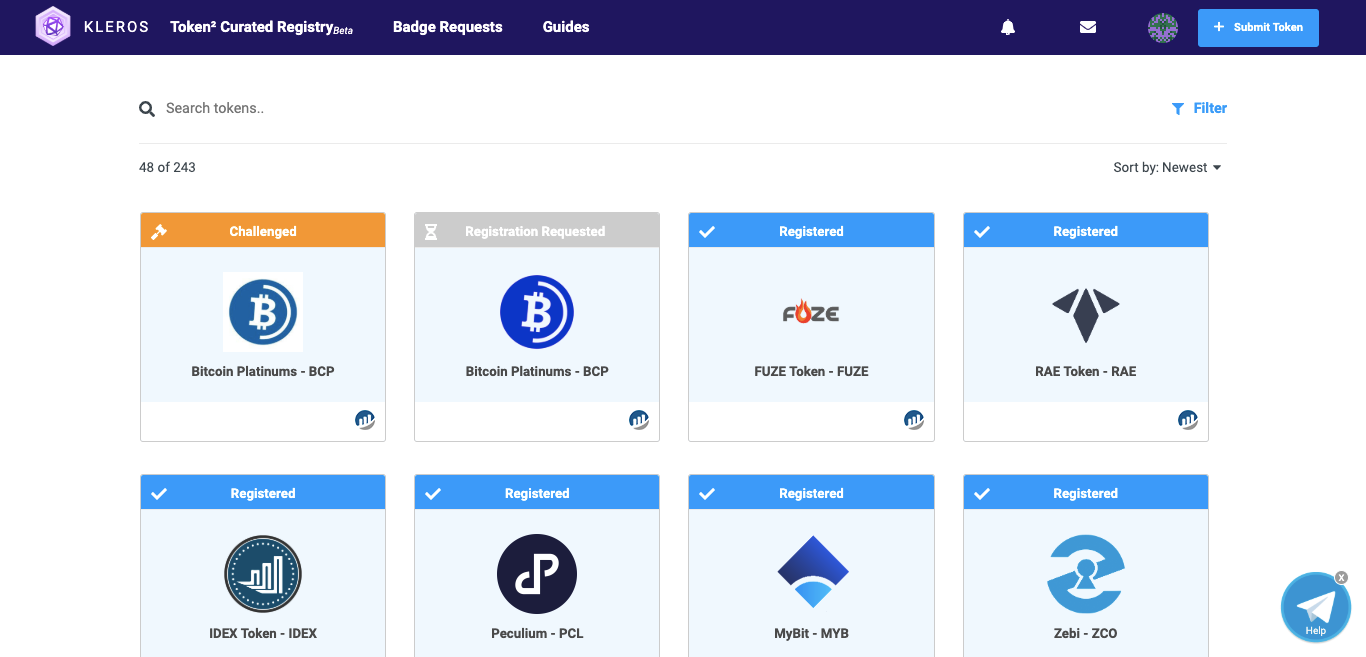Screen dimensions: 1366x657
Task: Open the Telegram Help chat bubble
Action: (x=1315, y=608)
